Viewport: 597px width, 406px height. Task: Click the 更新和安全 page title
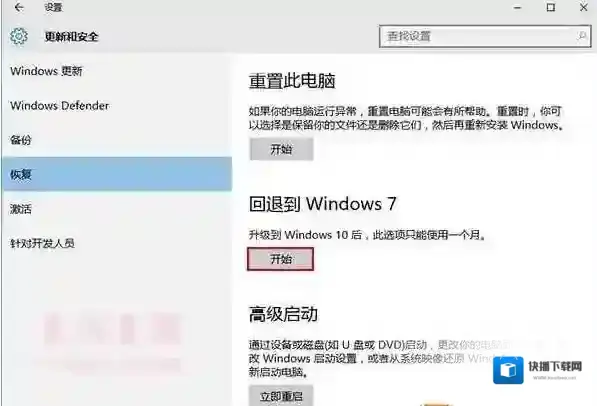pyautogui.click(x=71, y=37)
